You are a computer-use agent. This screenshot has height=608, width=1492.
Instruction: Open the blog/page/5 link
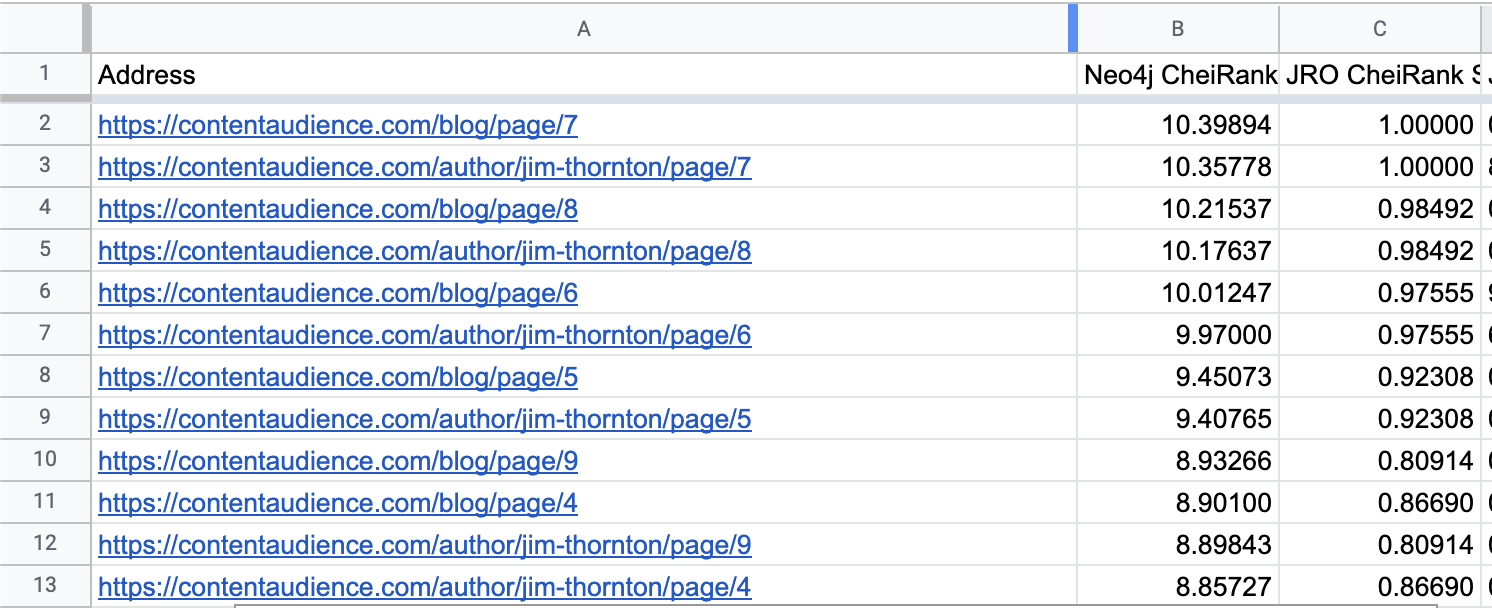(338, 378)
